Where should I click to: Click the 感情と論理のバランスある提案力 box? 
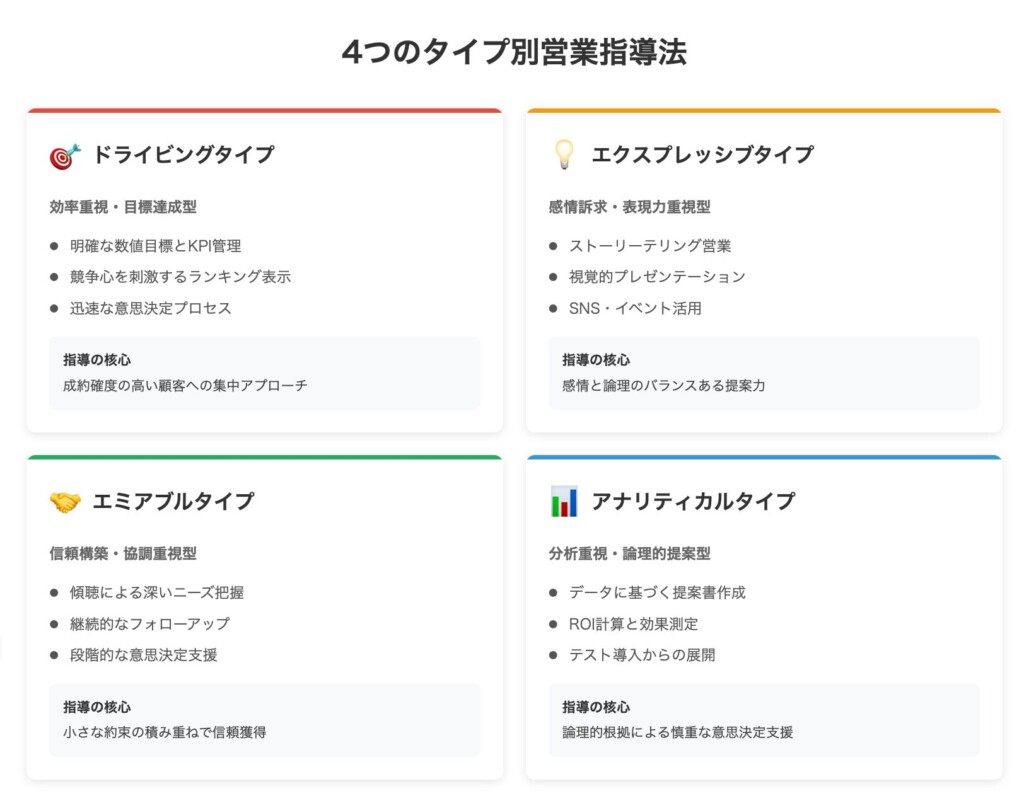pos(764,373)
